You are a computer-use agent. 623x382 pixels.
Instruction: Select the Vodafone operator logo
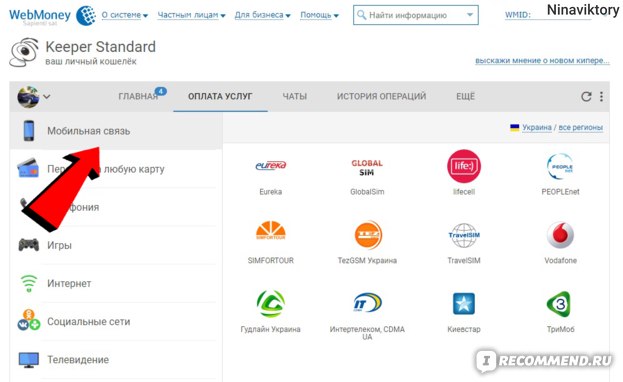pos(560,235)
